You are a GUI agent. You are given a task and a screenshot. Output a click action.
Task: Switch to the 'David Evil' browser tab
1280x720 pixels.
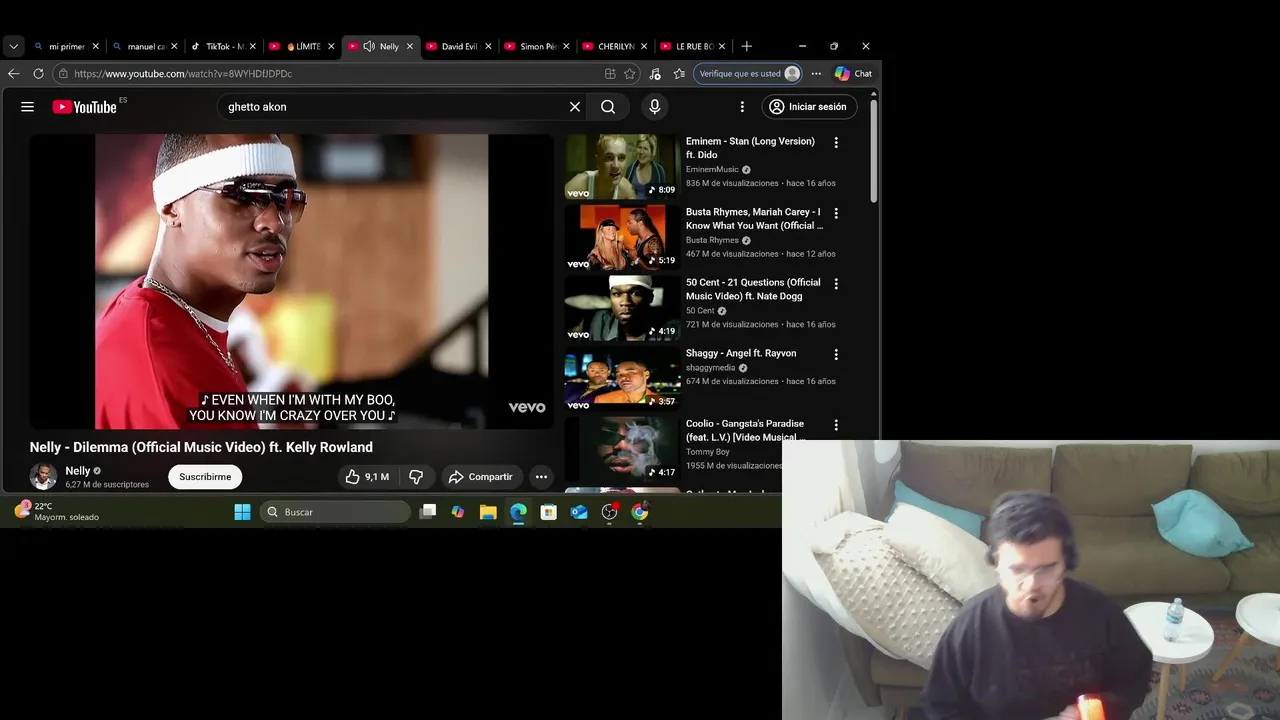[457, 46]
